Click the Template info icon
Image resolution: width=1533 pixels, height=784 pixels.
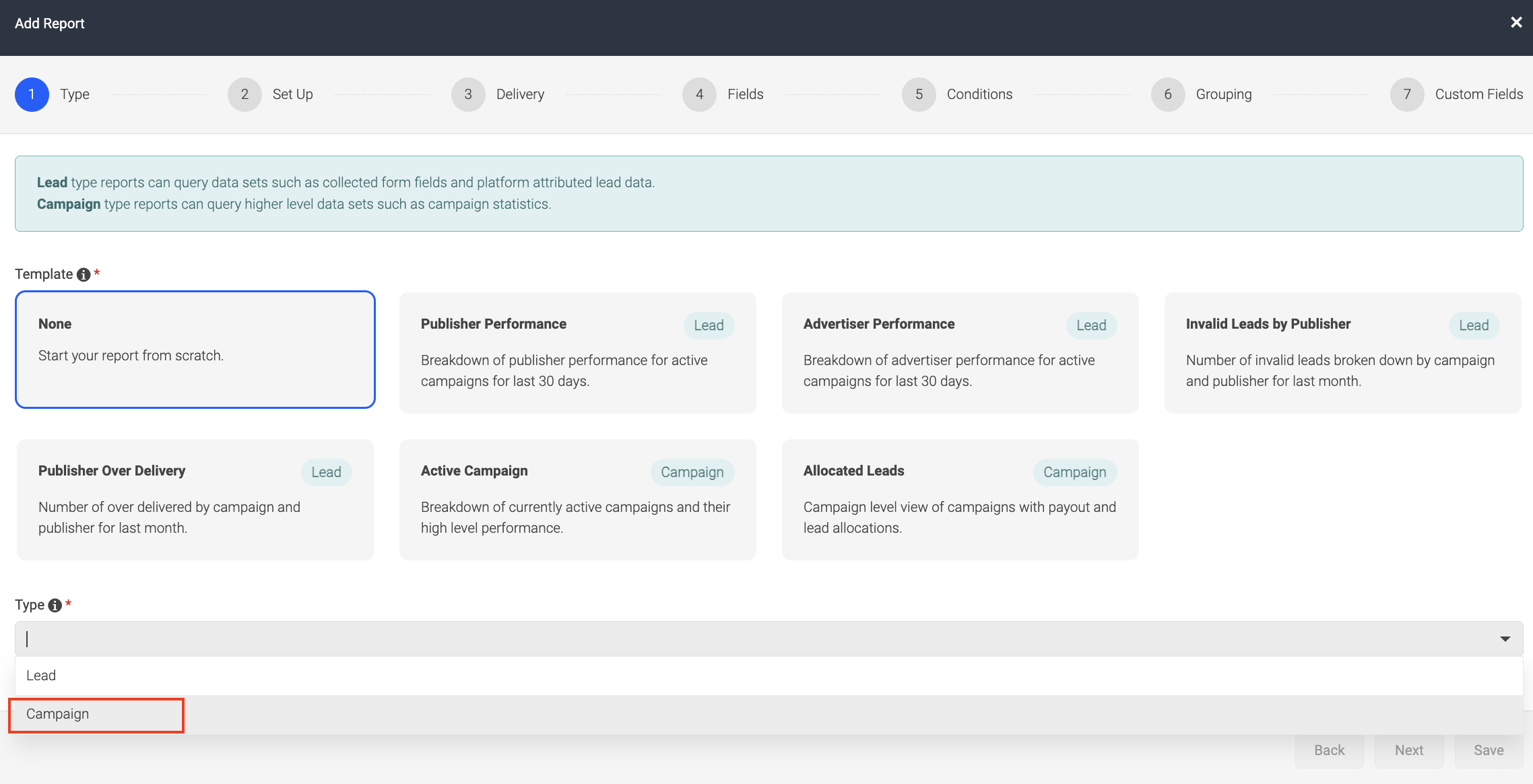84,275
